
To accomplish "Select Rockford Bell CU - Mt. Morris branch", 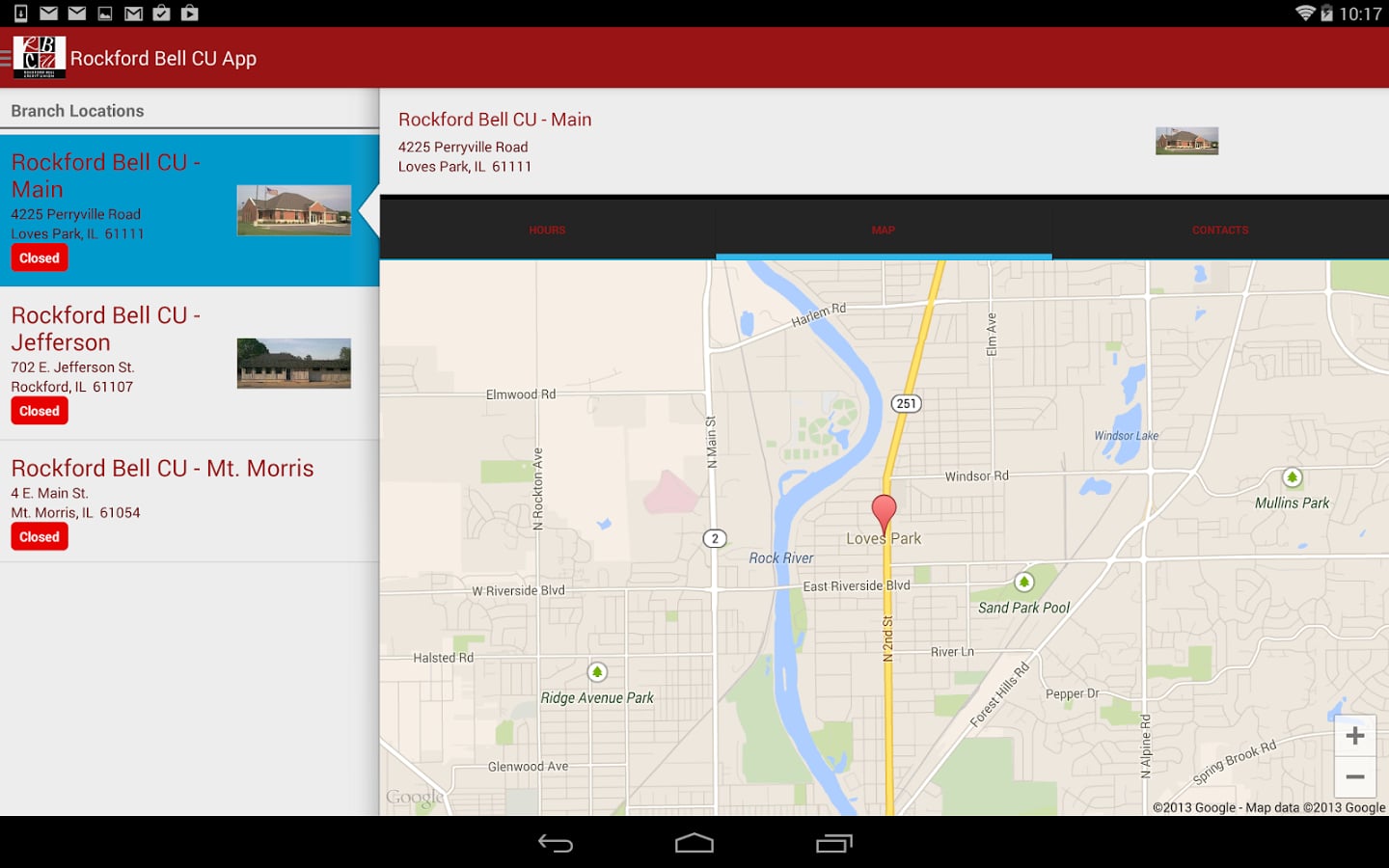I will coord(189,502).
